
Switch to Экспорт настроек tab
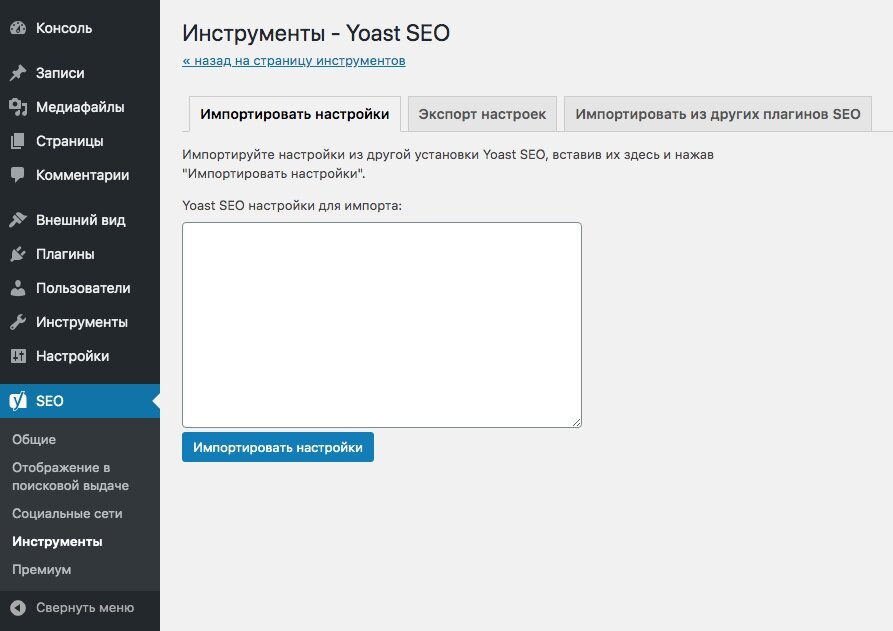(482, 114)
